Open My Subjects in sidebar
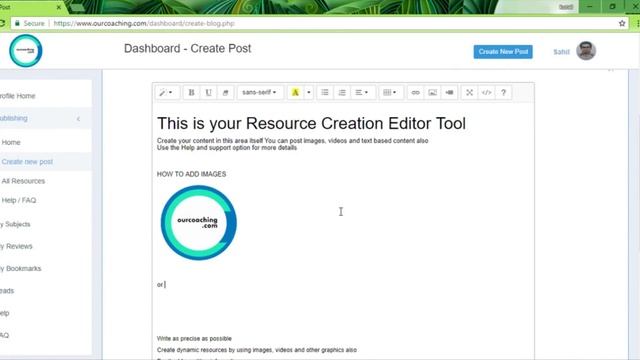The image size is (640, 360). pos(15,224)
